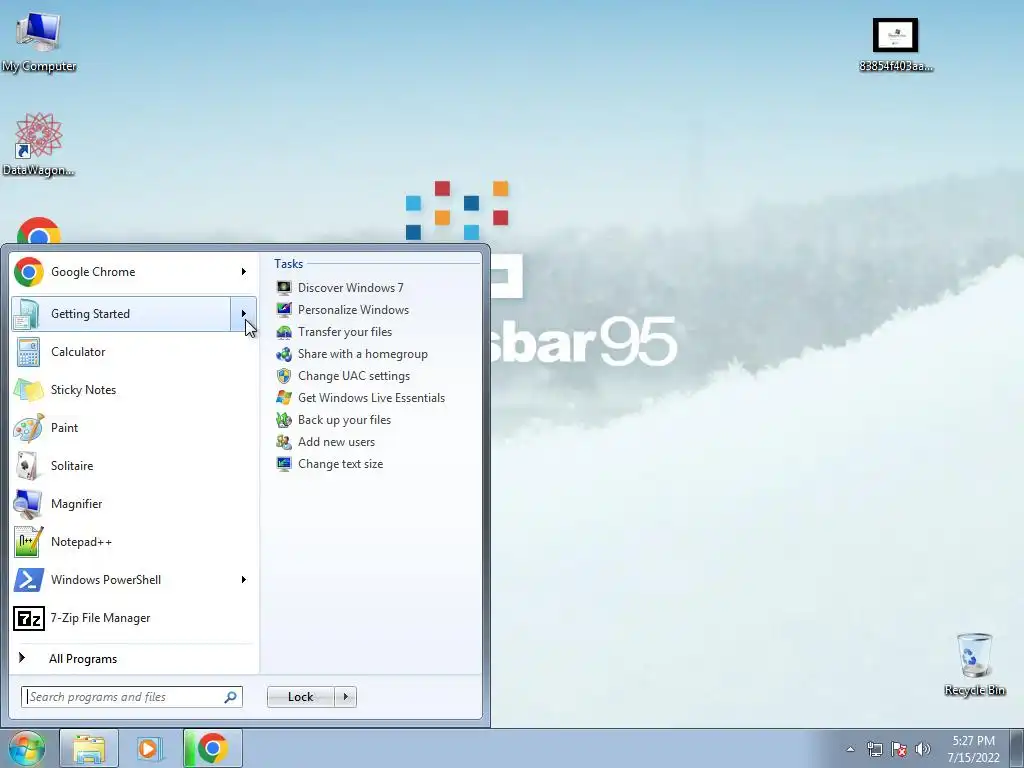The width and height of the screenshot is (1024, 768).
Task: Expand the Google Chrome jump list arrow
Action: (244, 272)
